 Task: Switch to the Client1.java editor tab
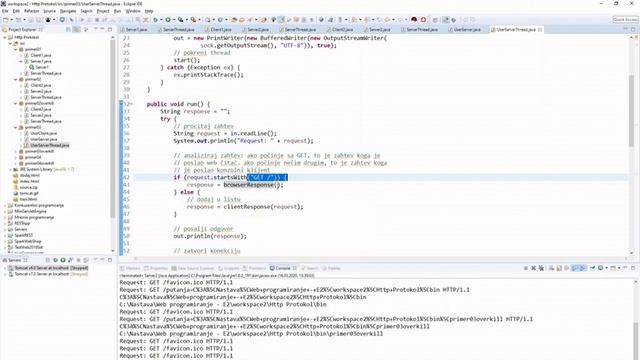[x=221, y=29]
